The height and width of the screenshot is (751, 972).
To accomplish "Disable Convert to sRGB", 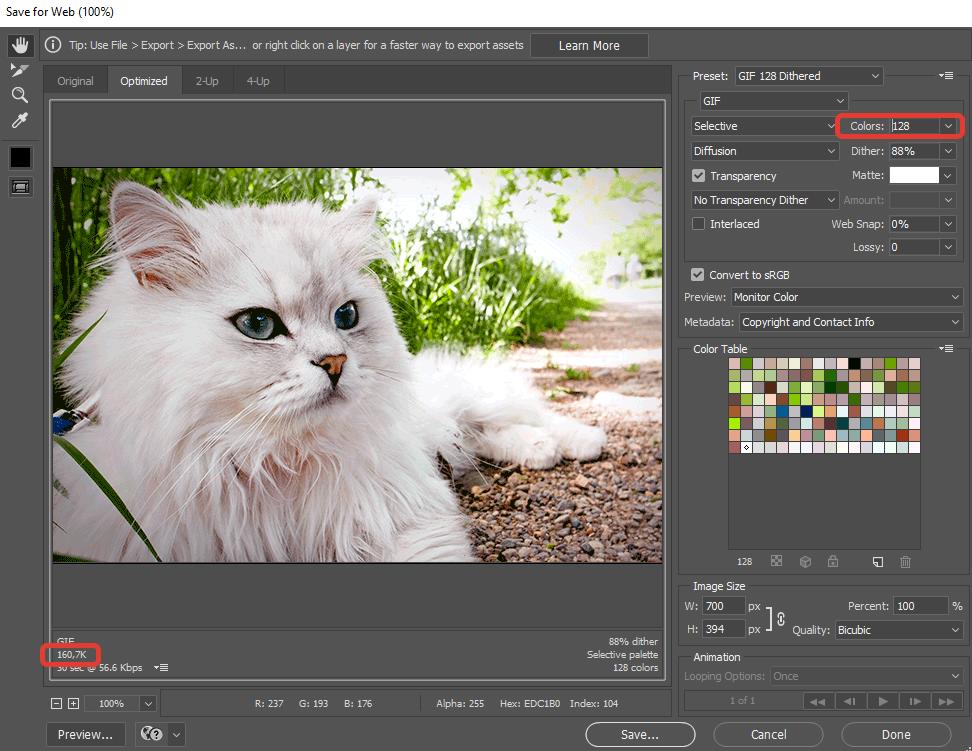I will tap(698, 275).
